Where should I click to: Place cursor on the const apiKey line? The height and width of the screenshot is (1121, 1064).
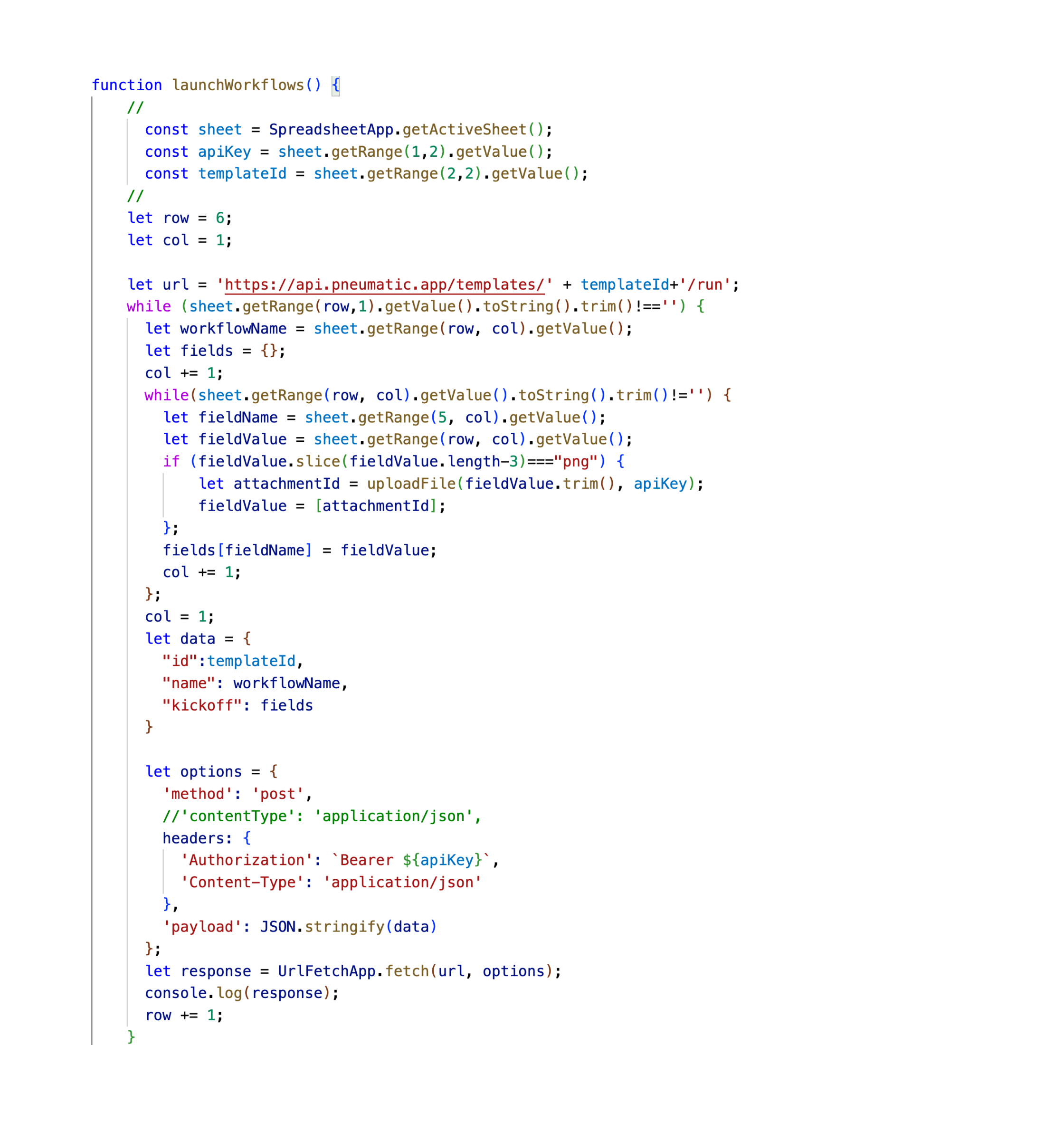tap(349, 152)
